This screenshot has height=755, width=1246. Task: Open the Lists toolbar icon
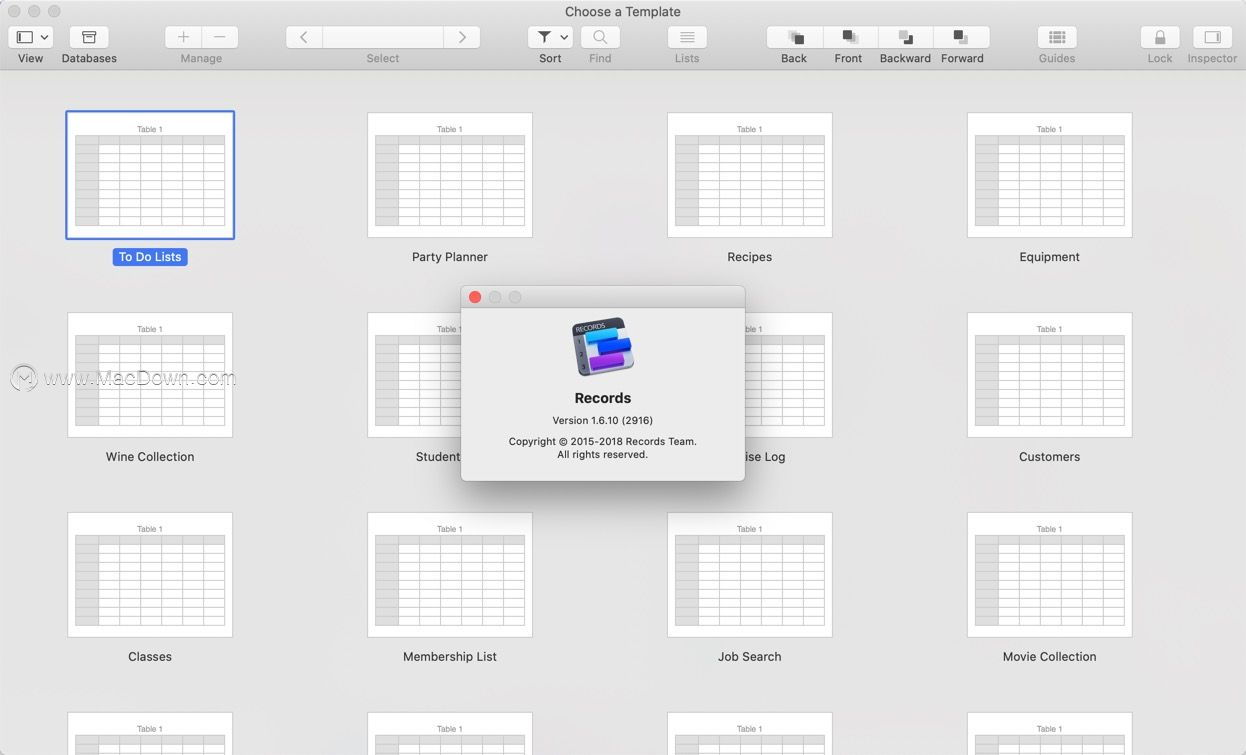(x=687, y=37)
